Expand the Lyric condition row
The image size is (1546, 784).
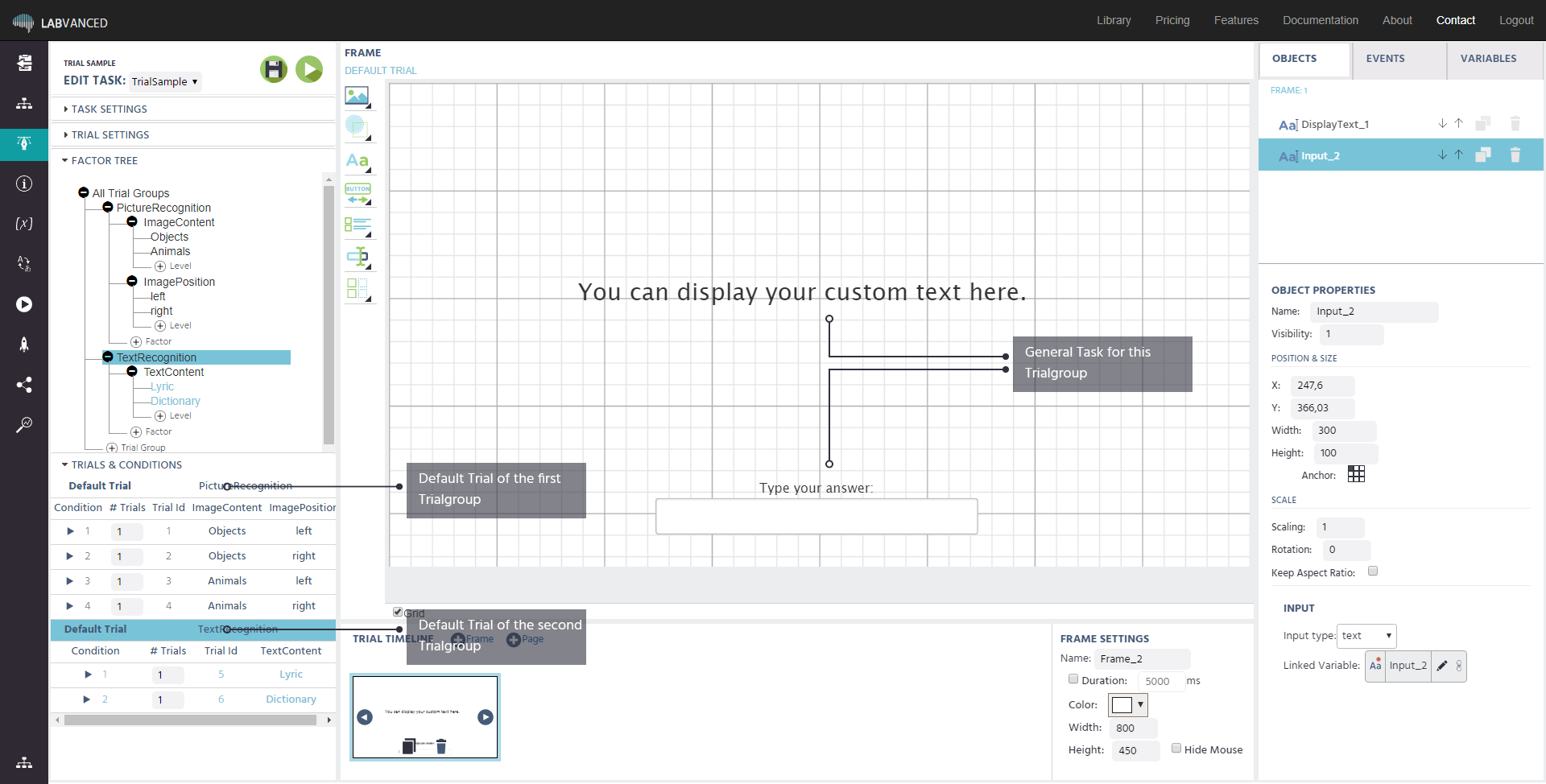click(x=88, y=675)
